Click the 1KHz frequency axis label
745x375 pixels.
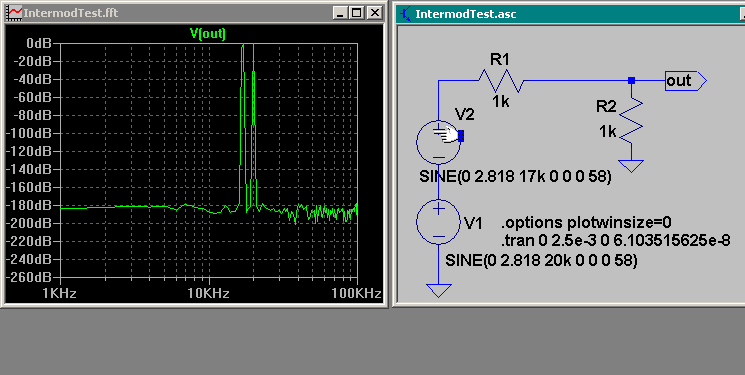pyautogui.click(x=59, y=294)
